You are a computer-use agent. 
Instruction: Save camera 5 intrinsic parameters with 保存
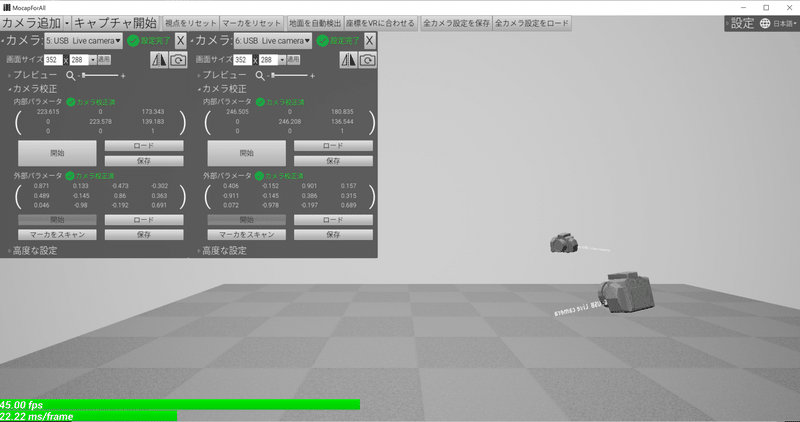[x=144, y=161]
